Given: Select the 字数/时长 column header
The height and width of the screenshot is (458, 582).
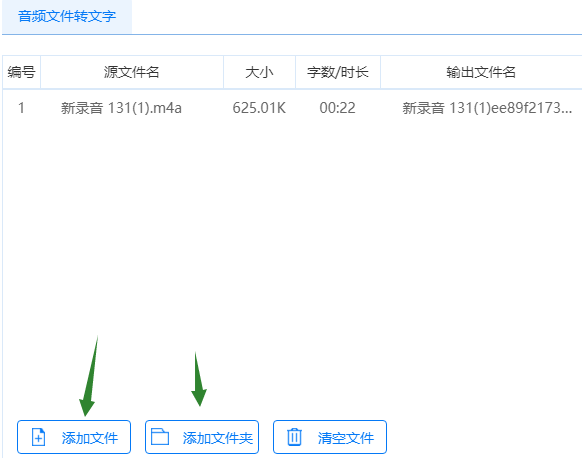Looking at the screenshot, I should point(338,72).
